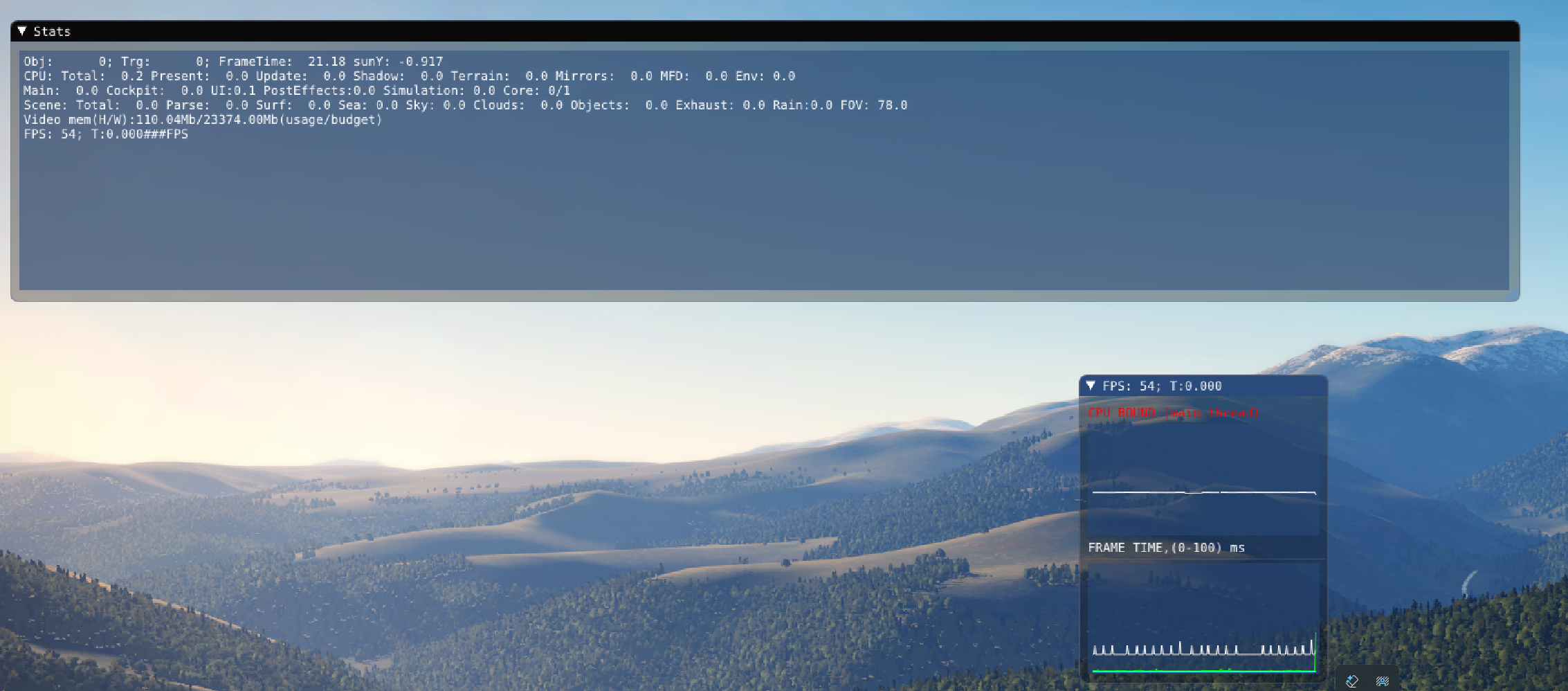This screenshot has width=1568, height=691.
Task: Click the Stats window title text
Action: [52, 31]
